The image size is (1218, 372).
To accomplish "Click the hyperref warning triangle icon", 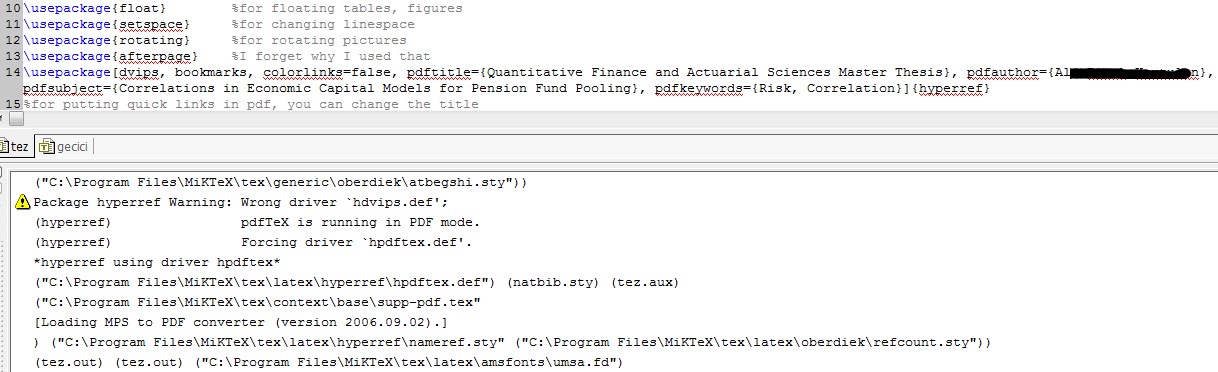I will tap(24, 202).
